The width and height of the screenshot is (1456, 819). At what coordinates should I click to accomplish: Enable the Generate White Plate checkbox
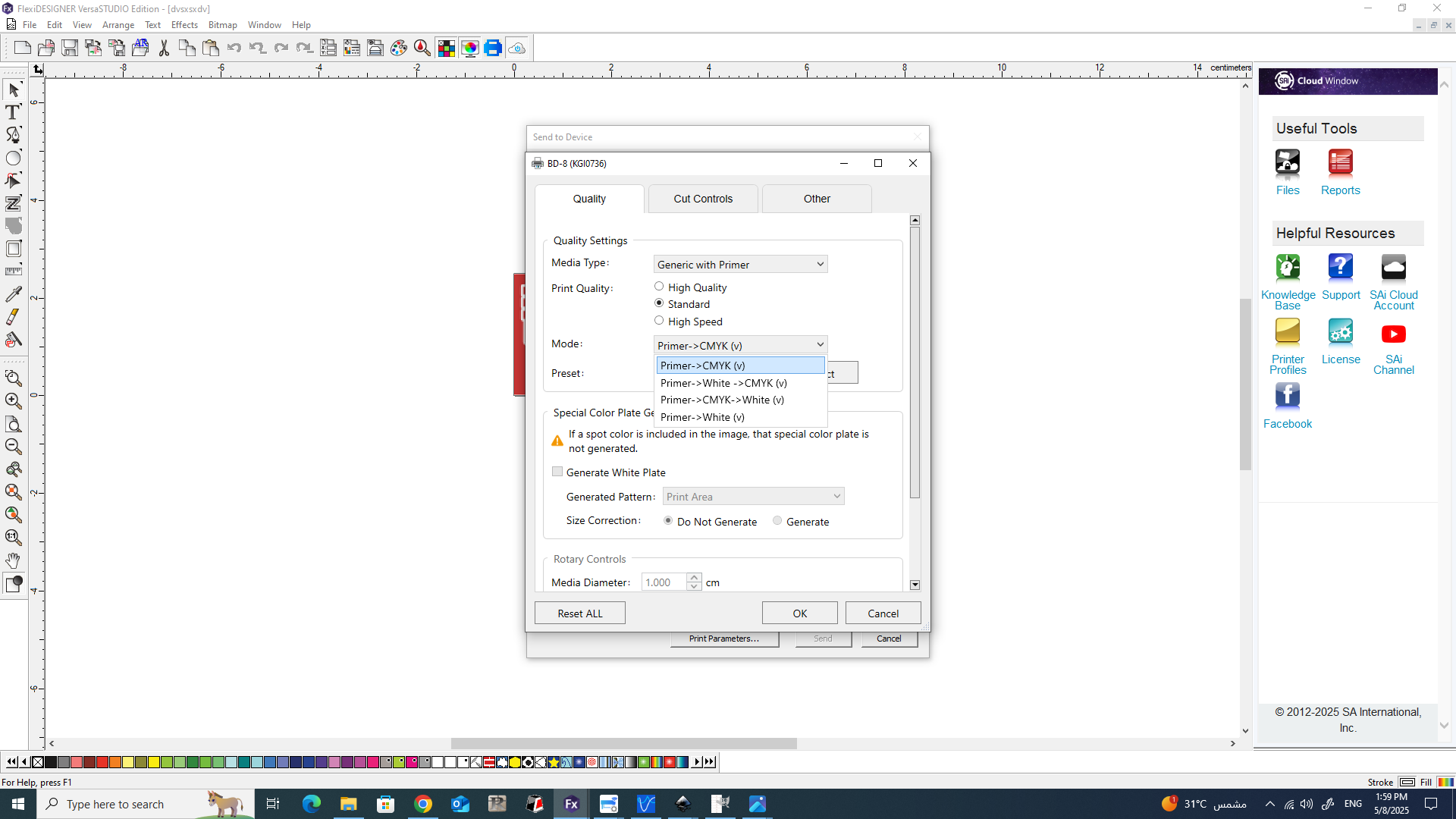click(557, 472)
